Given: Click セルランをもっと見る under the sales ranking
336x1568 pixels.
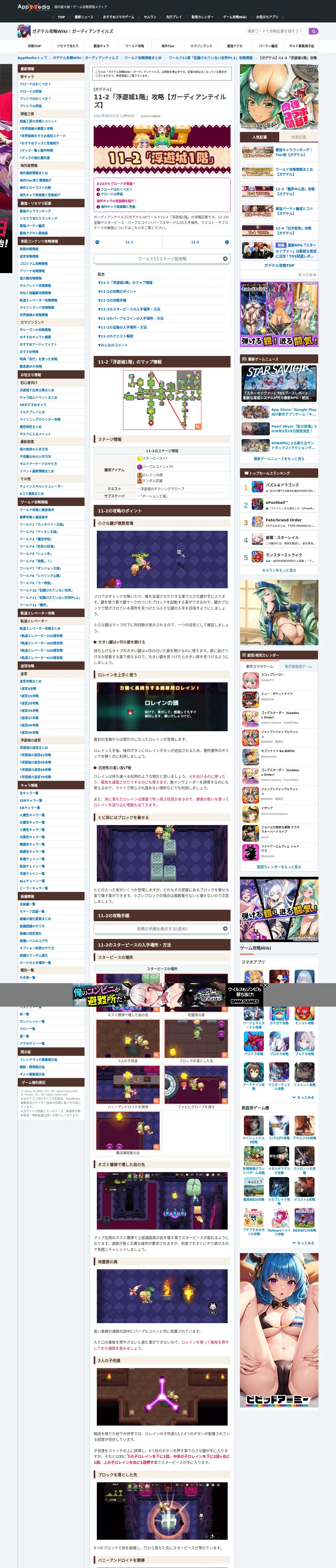Looking at the screenshot, I should click(279, 570).
